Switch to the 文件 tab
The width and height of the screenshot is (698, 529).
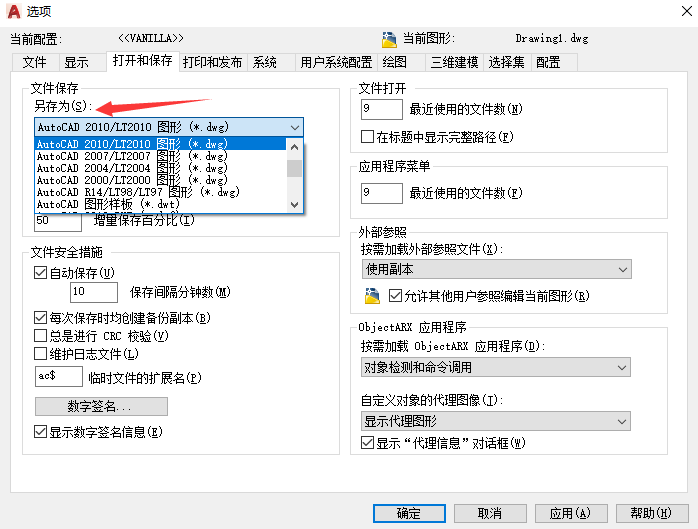35,62
